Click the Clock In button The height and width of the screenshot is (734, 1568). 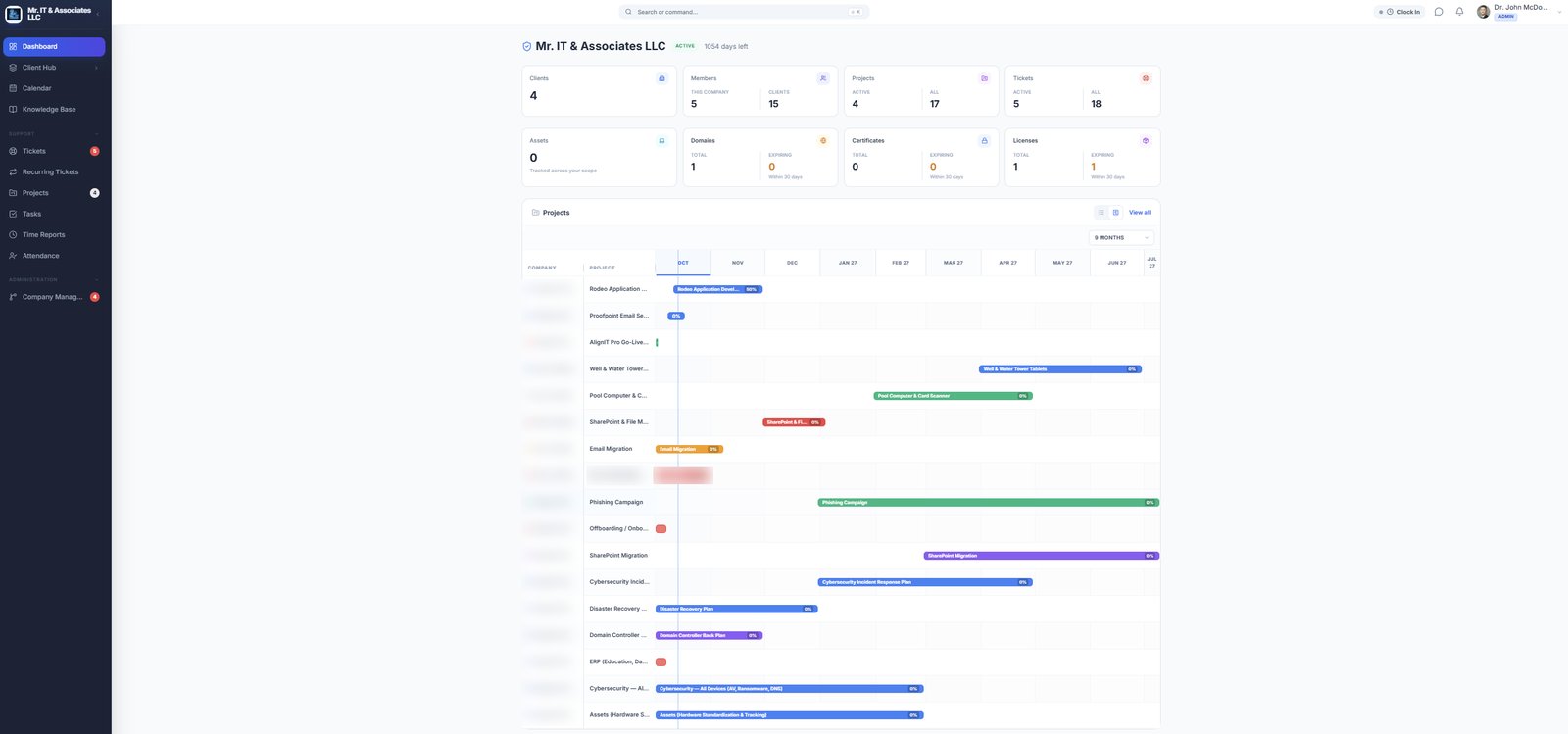[1399, 12]
